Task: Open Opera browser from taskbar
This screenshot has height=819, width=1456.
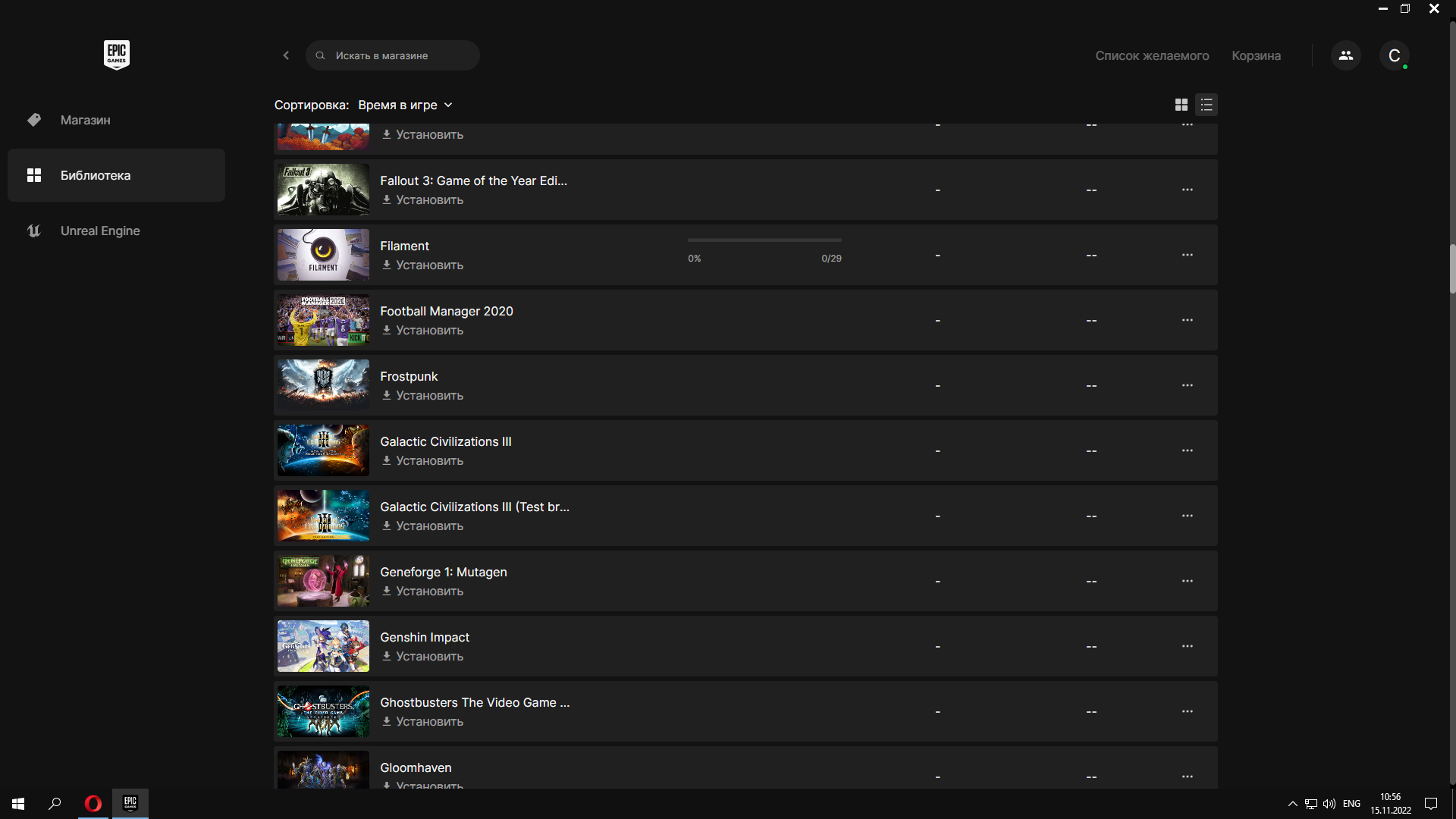Action: (93, 803)
